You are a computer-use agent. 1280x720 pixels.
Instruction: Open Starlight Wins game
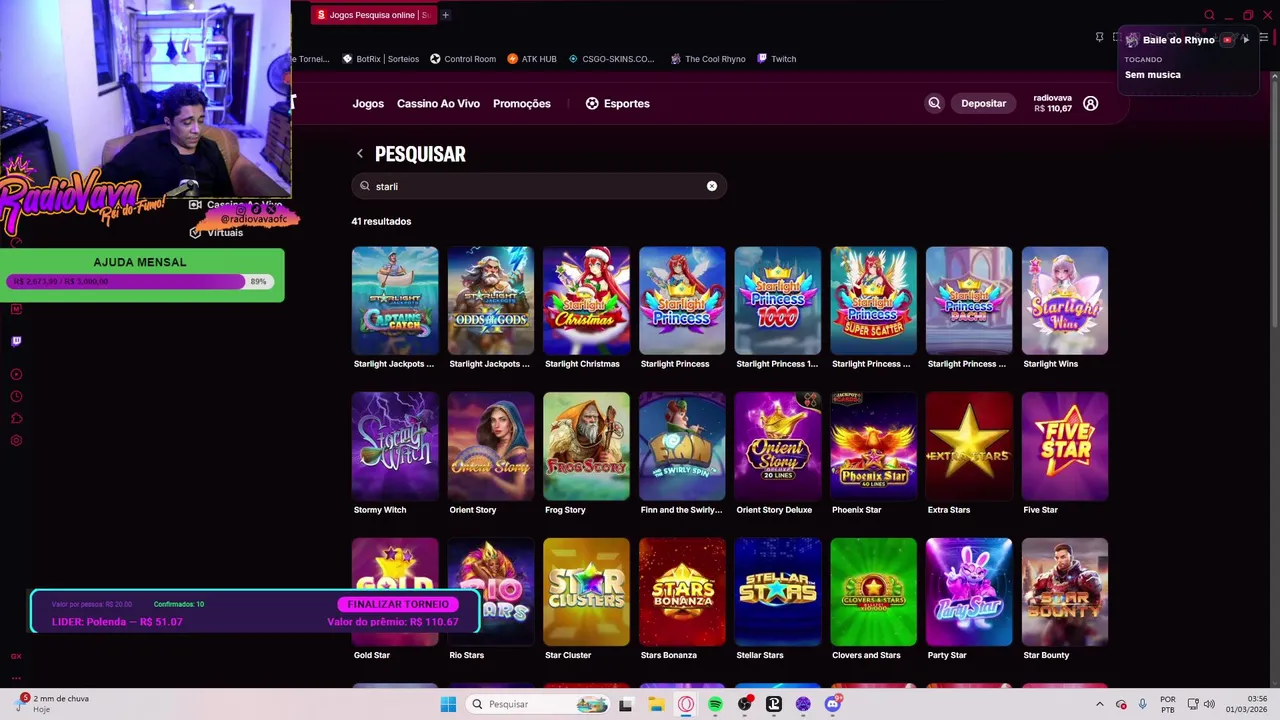[1065, 300]
